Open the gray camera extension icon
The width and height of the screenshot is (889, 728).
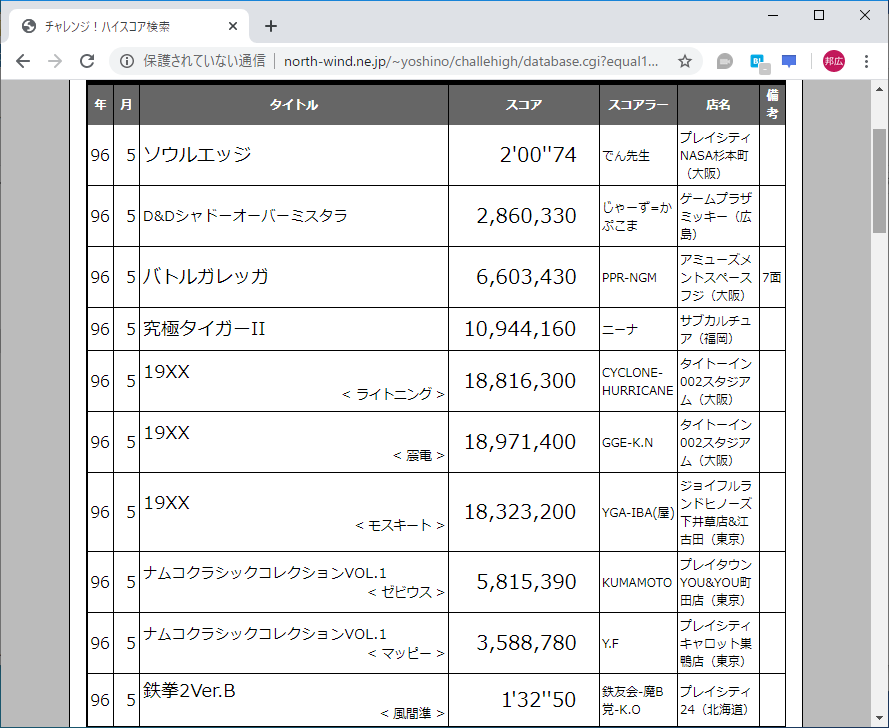[x=725, y=61]
